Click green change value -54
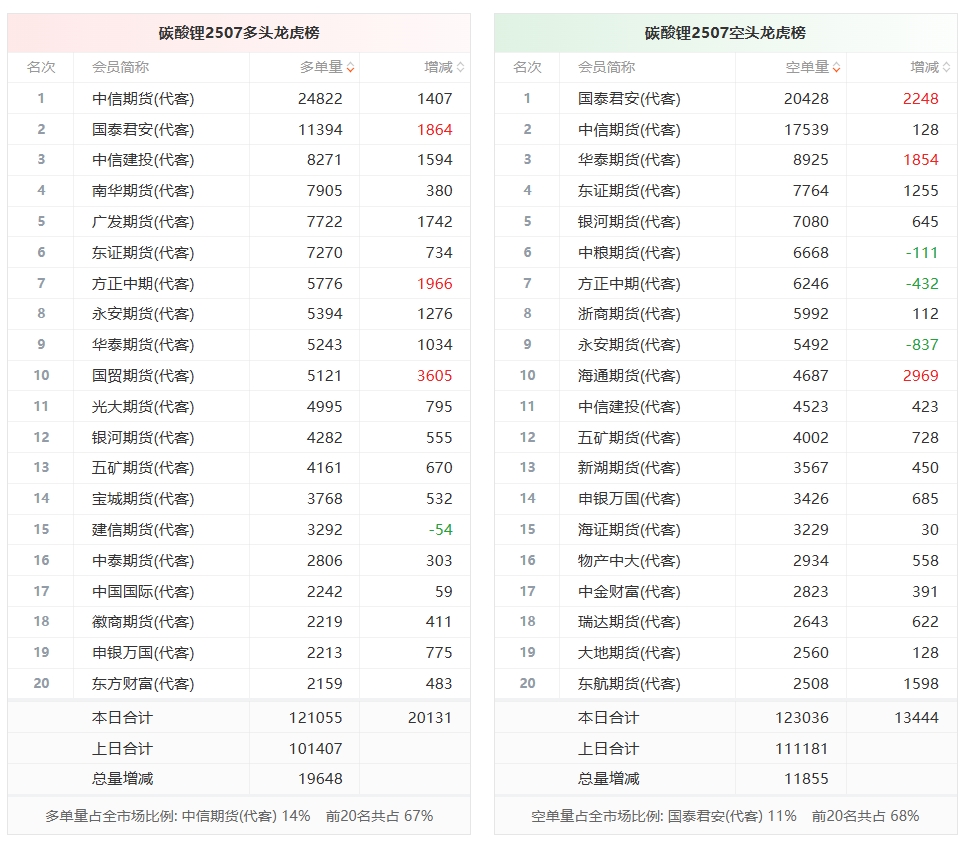Image resolution: width=969 pixels, height=841 pixels. (x=441, y=530)
